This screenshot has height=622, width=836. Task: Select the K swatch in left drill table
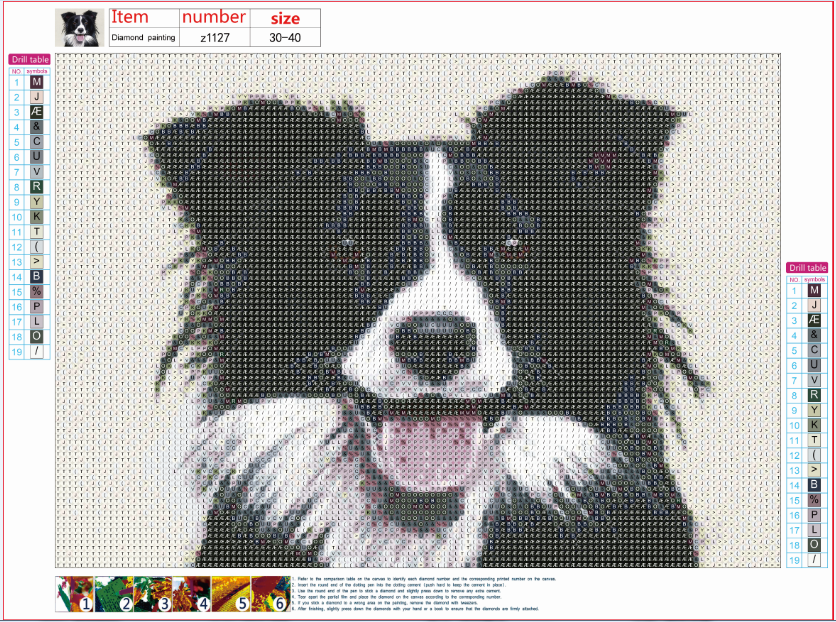(x=36, y=216)
